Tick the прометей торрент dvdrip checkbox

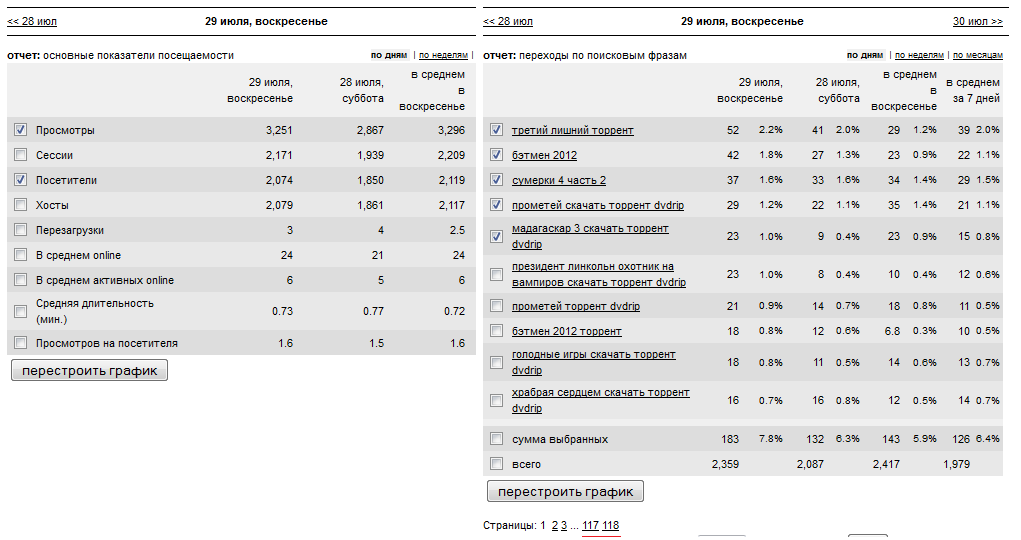[x=497, y=306]
